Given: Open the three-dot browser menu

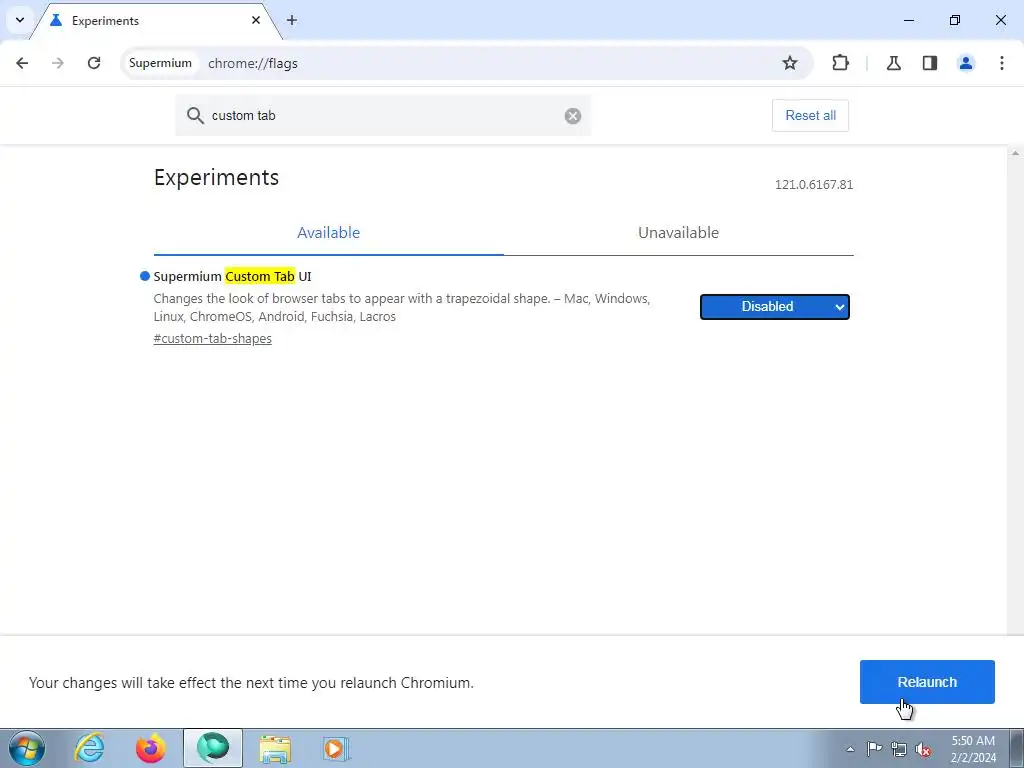Looking at the screenshot, I should point(1002,63).
